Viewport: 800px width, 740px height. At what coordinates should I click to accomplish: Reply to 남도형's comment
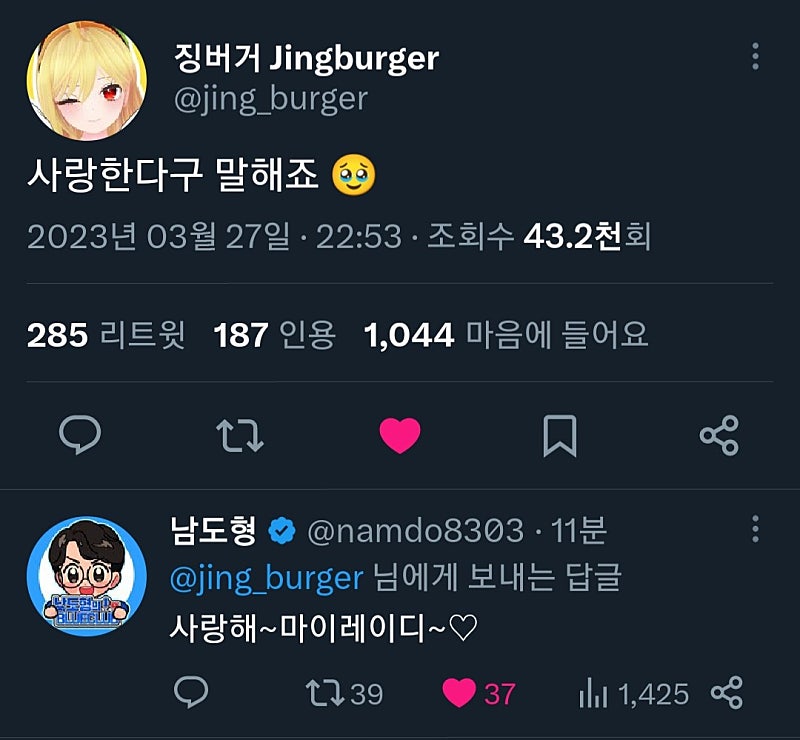tap(190, 692)
